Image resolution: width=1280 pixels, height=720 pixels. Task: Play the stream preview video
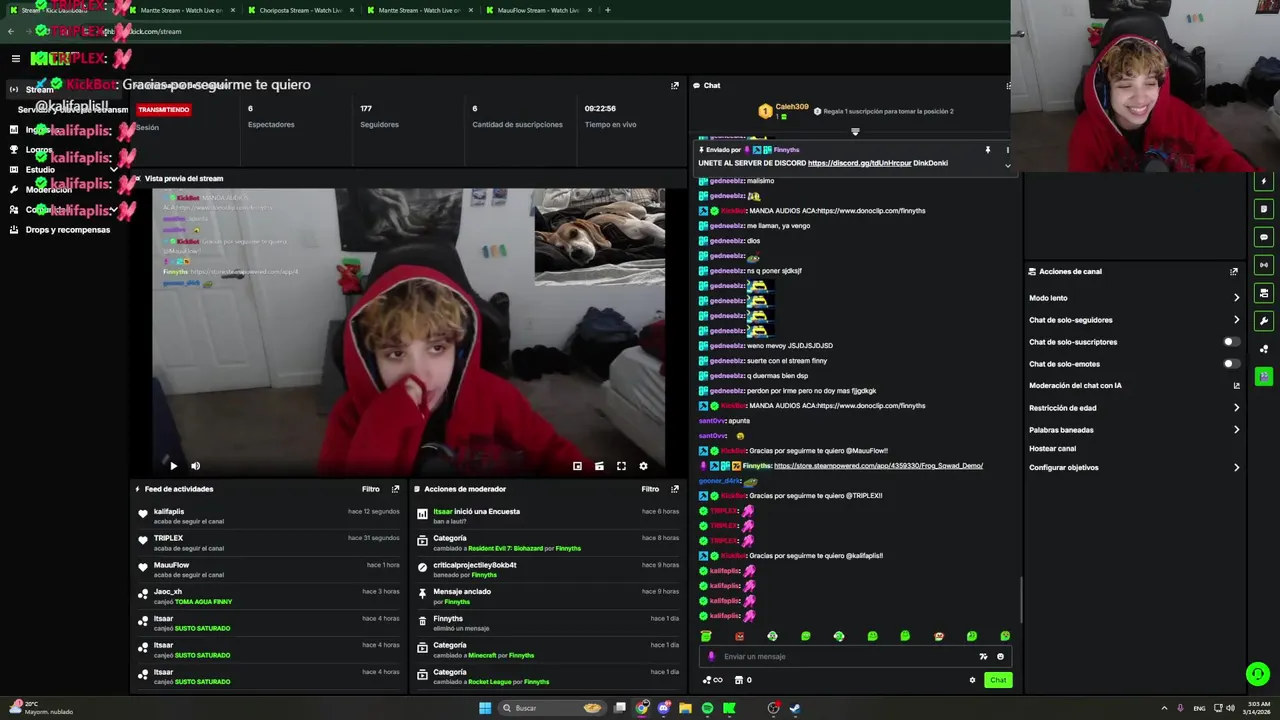173,466
